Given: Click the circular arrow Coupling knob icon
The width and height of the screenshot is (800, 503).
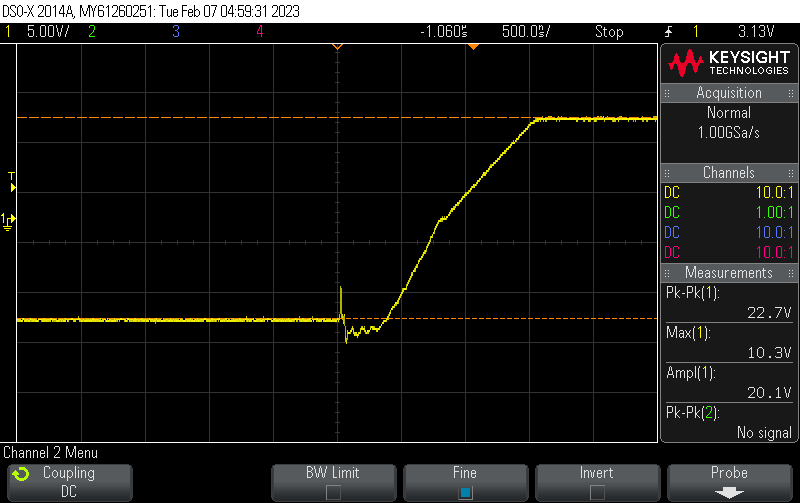Looking at the screenshot, I should [x=21, y=473].
